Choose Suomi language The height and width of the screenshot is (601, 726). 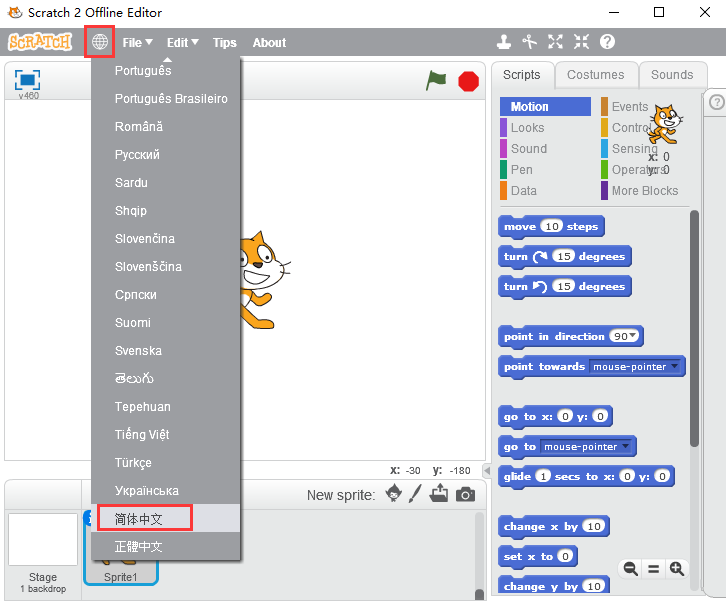165,323
